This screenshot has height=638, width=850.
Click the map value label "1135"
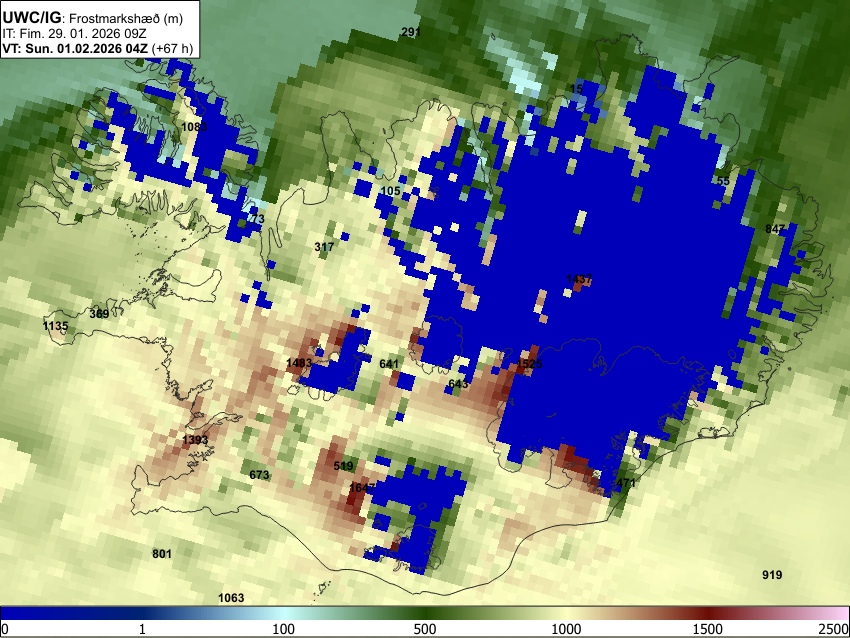(x=55, y=326)
